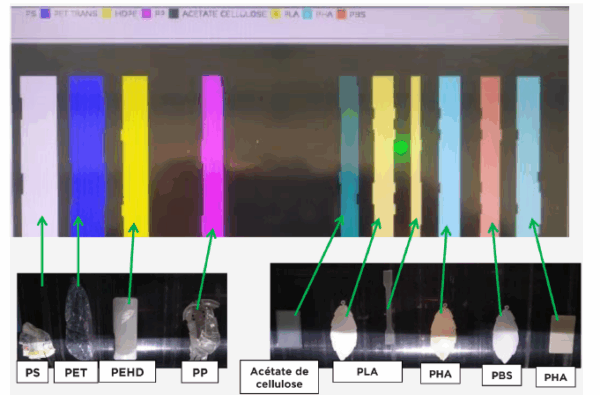Click the 'Acétate de cellulose' label box
The width and height of the screenshot is (600, 395).
(x=279, y=377)
